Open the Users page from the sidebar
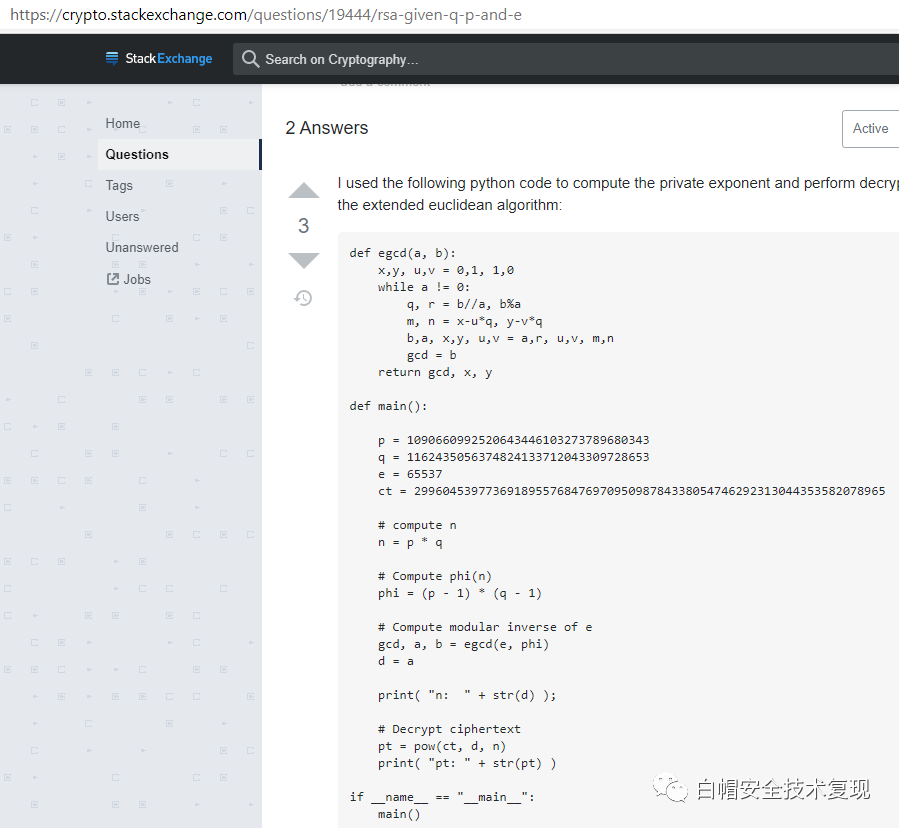Viewport: 899px width, 828px height. pos(123,216)
